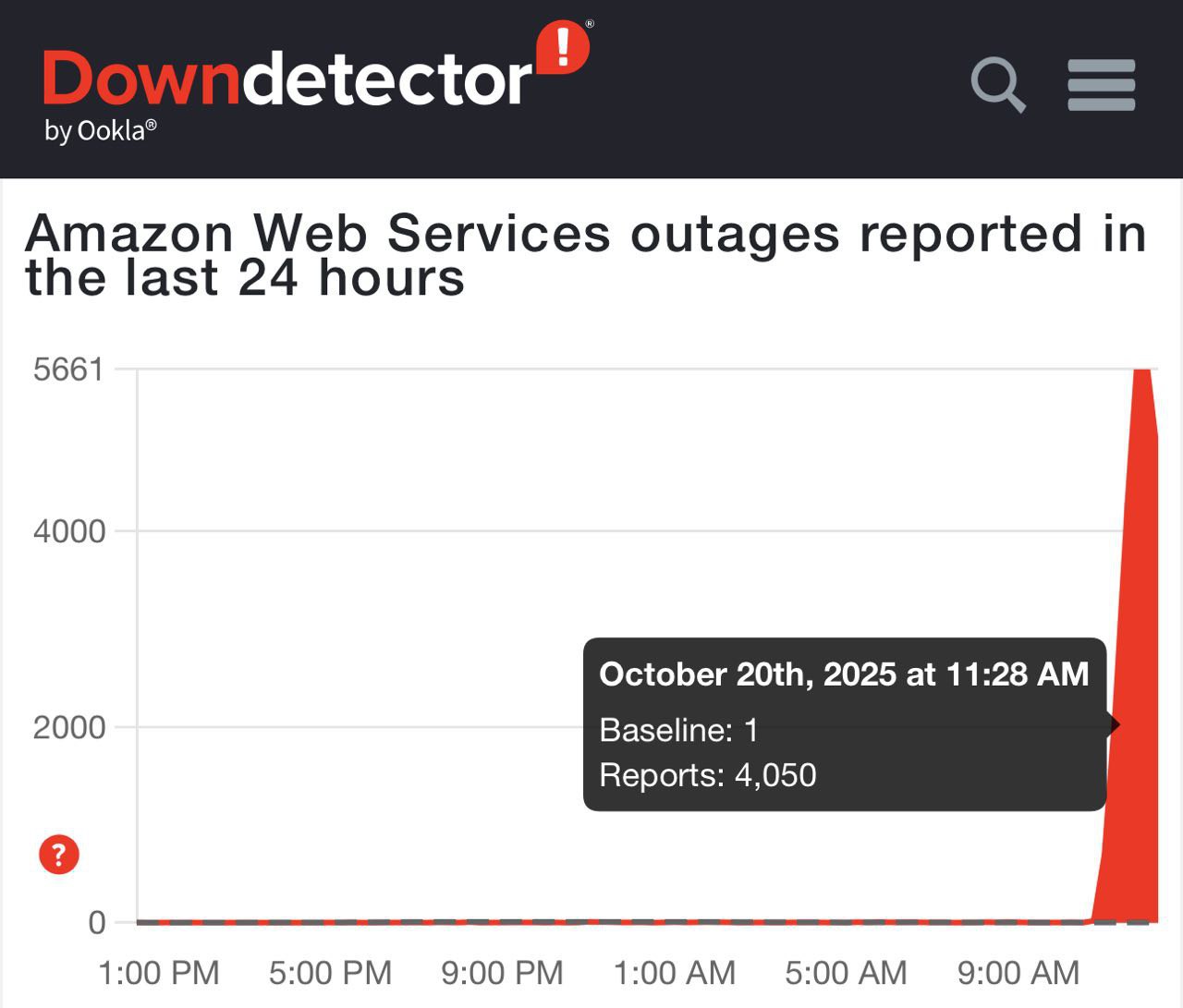Click the 1:00 PM x-axis label

pos(158,973)
